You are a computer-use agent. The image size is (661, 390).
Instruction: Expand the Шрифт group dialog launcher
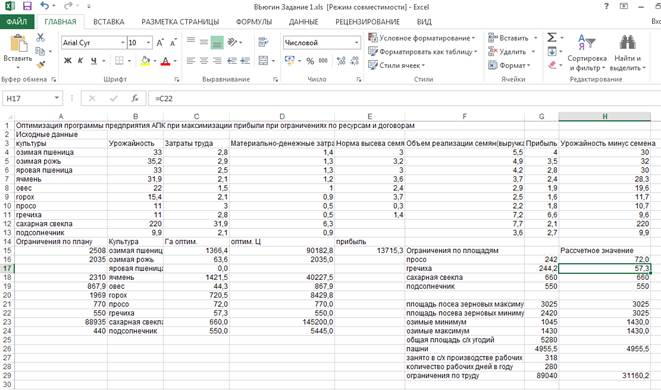177,79
